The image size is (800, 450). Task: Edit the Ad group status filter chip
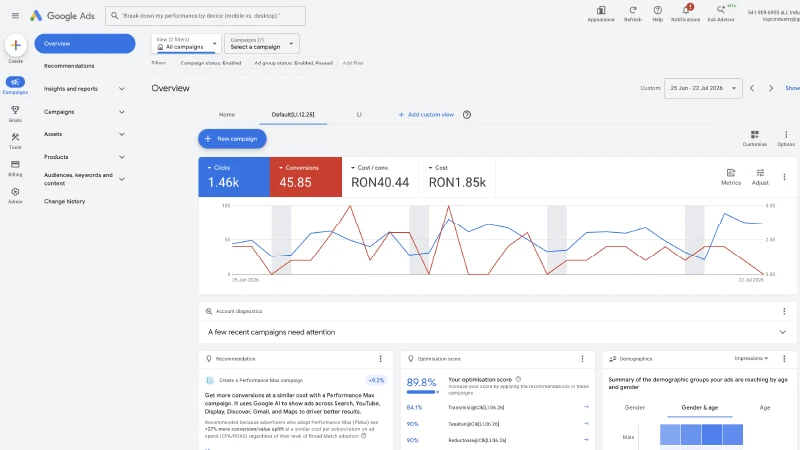coord(293,63)
